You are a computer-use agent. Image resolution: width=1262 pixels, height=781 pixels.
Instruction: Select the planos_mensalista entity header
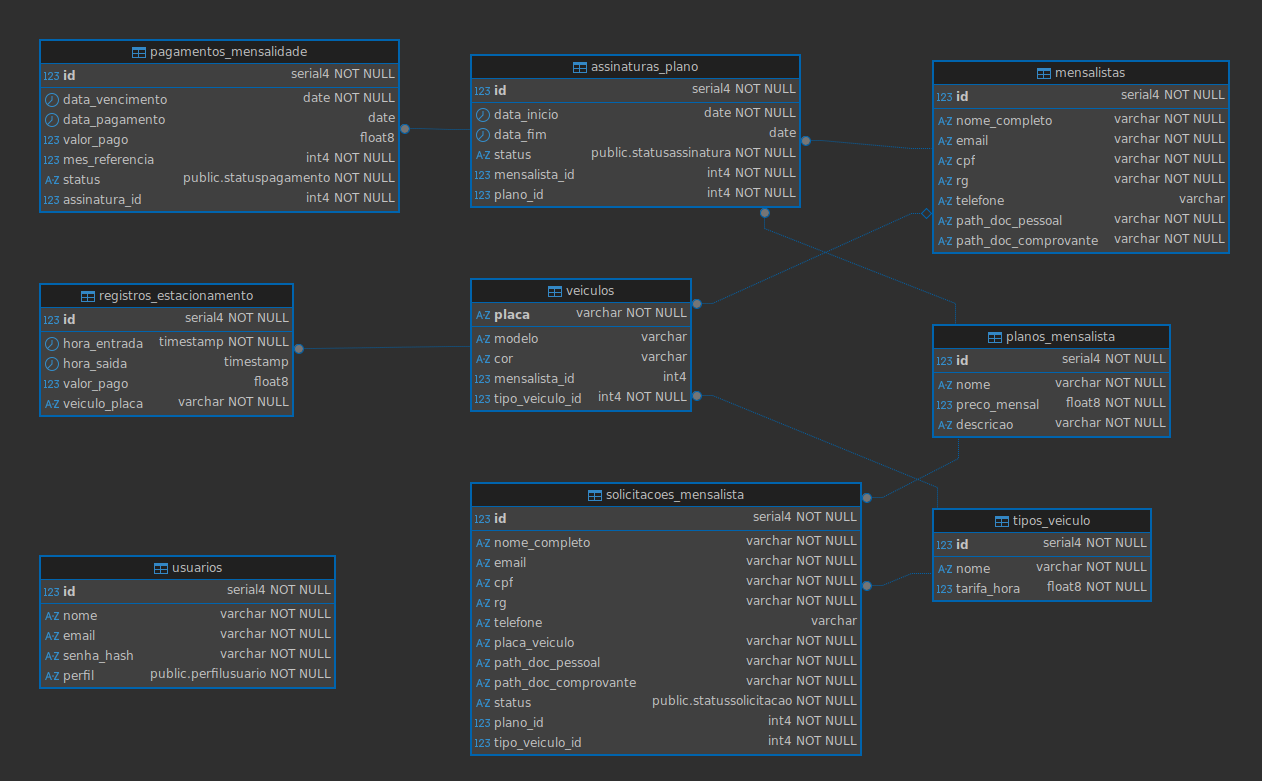1051,337
